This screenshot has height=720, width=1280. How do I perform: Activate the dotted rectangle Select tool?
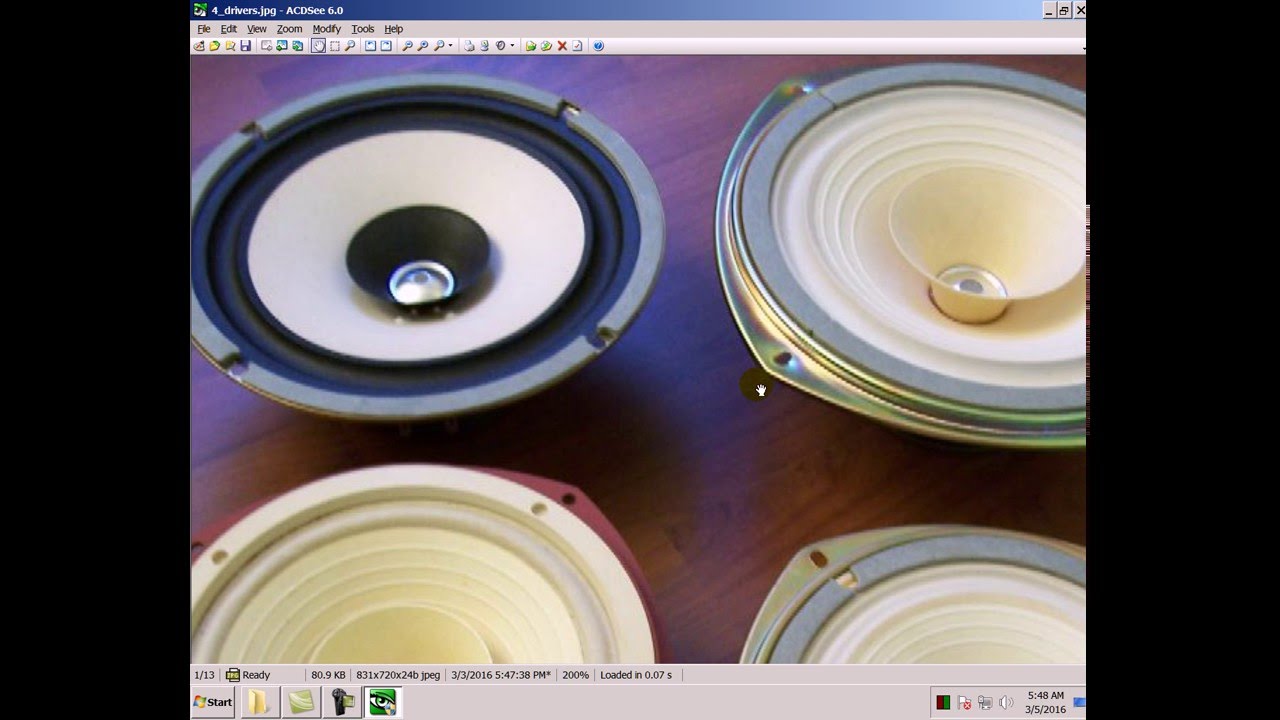tap(334, 46)
